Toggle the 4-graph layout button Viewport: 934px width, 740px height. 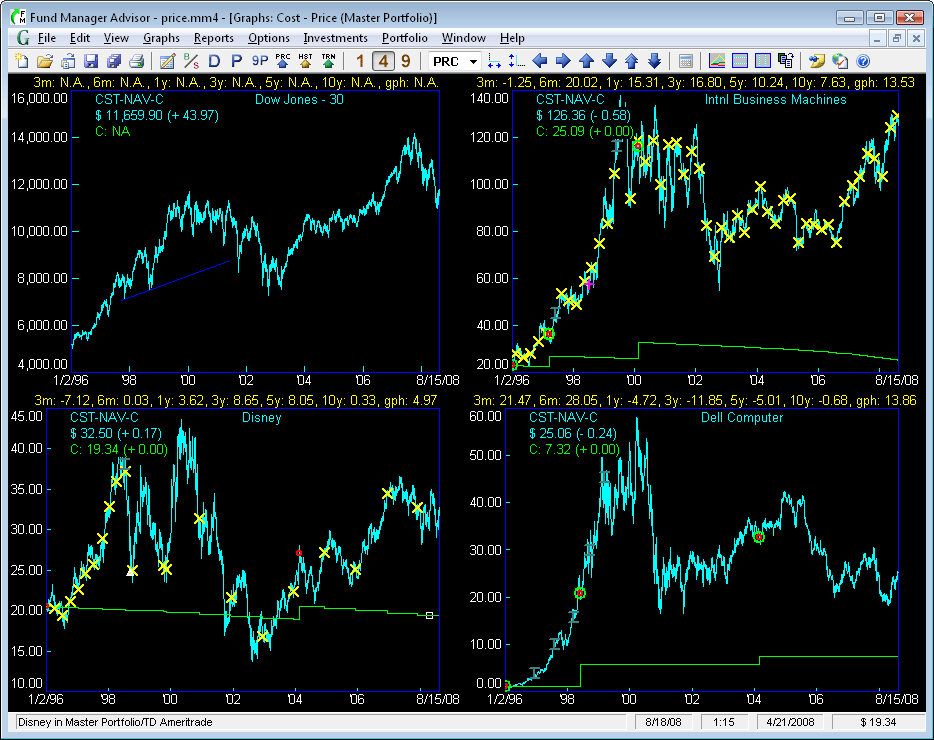pos(383,61)
